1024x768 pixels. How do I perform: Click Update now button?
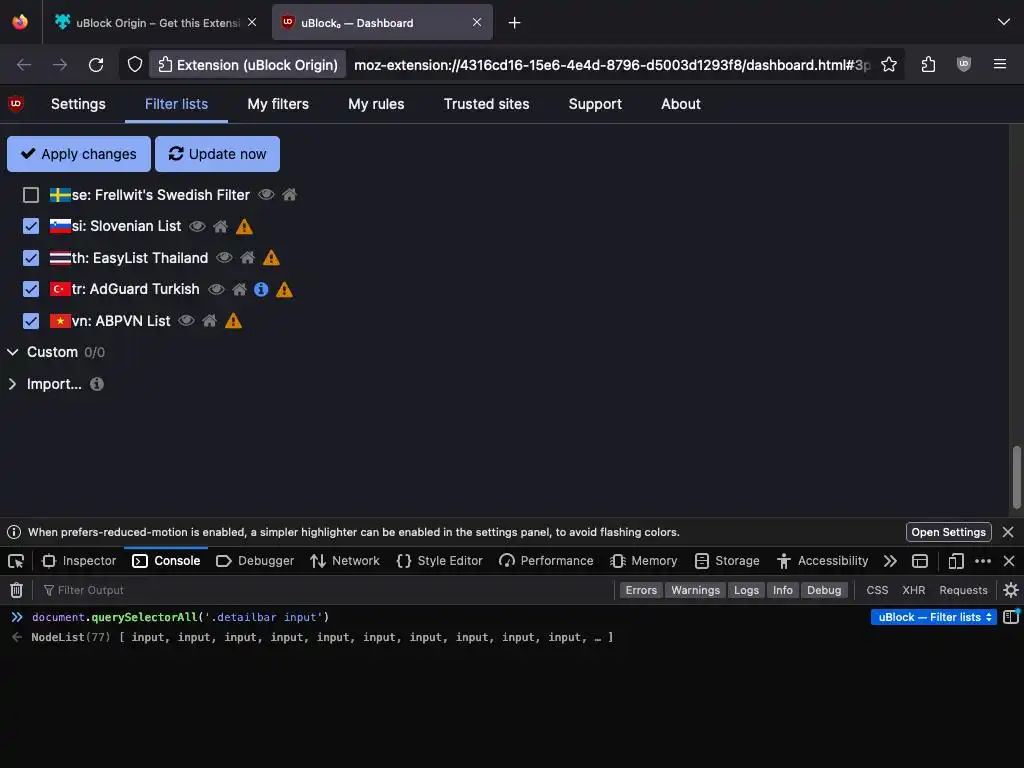coord(217,154)
